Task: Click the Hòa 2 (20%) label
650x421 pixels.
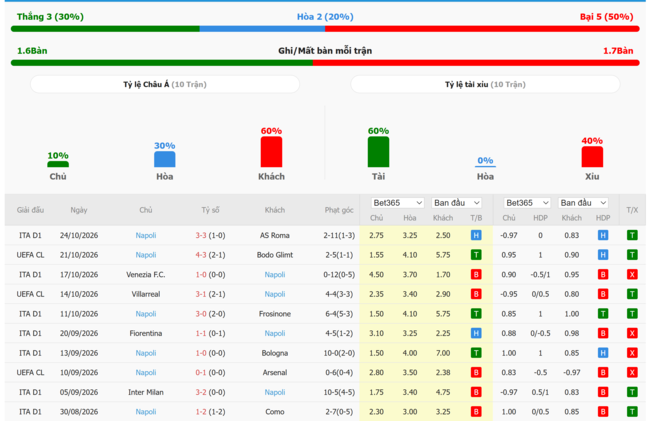Action: coord(325,17)
